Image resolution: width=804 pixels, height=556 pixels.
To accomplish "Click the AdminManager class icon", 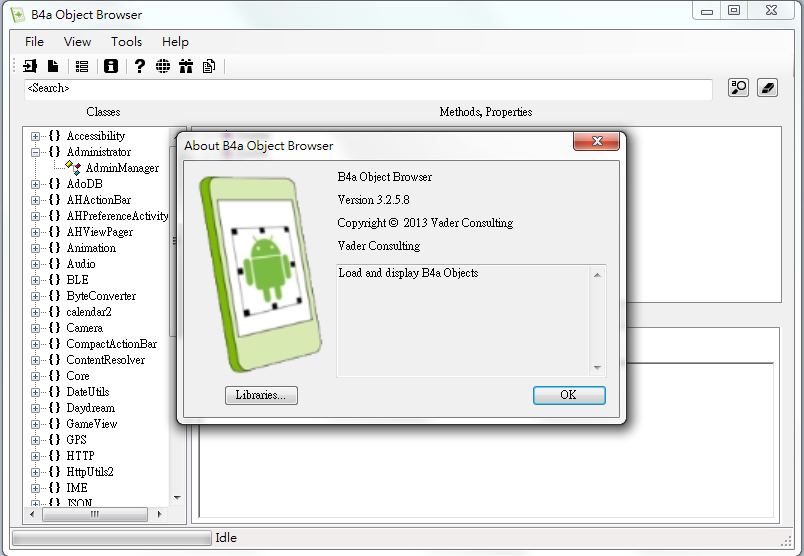I will click(x=73, y=168).
